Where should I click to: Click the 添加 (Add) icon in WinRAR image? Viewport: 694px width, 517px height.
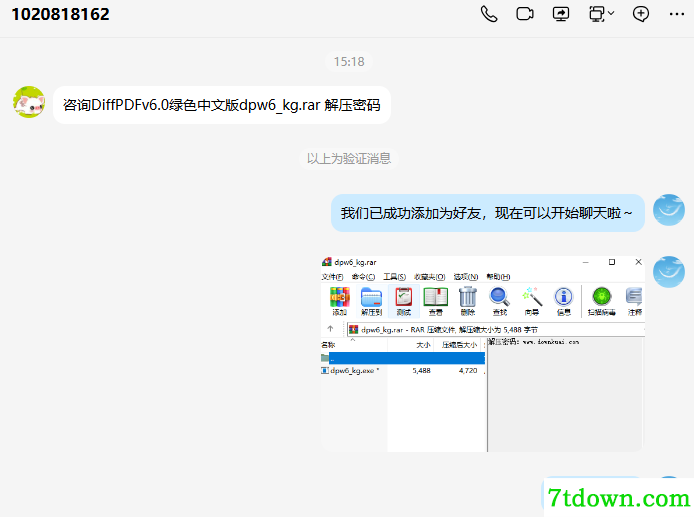[x=339, y=301]
